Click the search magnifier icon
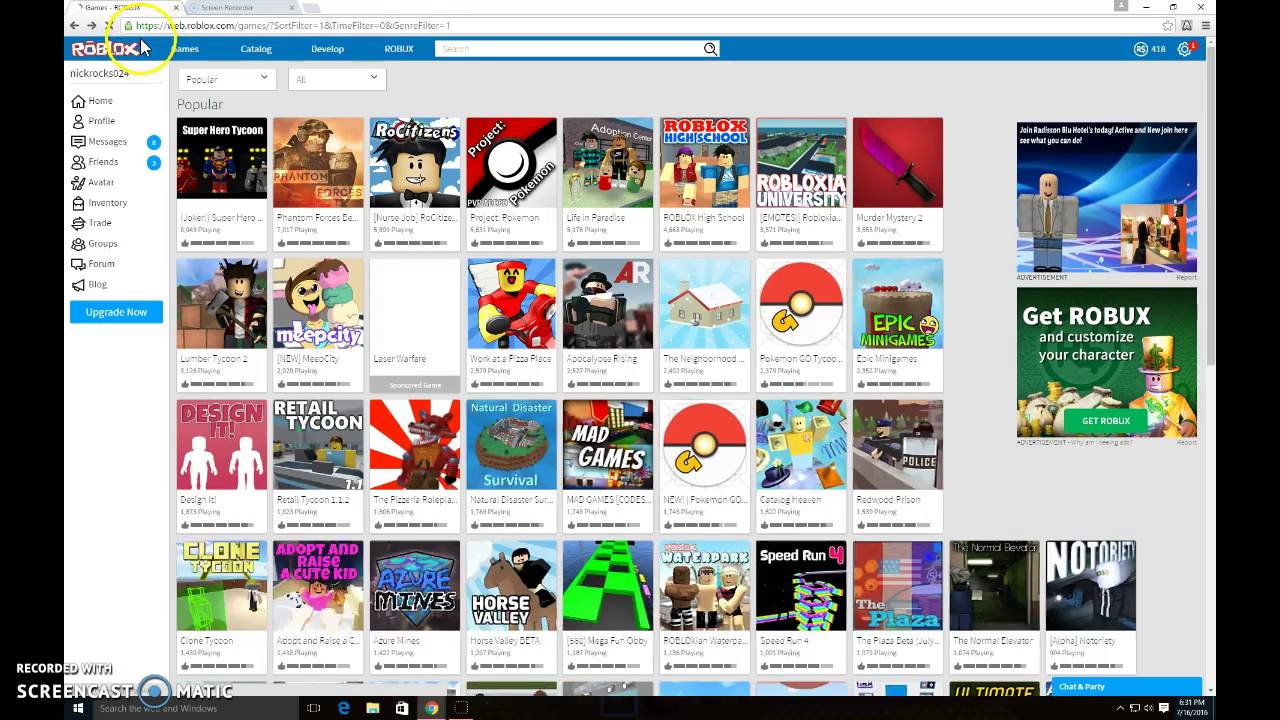This screenshot has height=720, width=1280. click(710, 48)
